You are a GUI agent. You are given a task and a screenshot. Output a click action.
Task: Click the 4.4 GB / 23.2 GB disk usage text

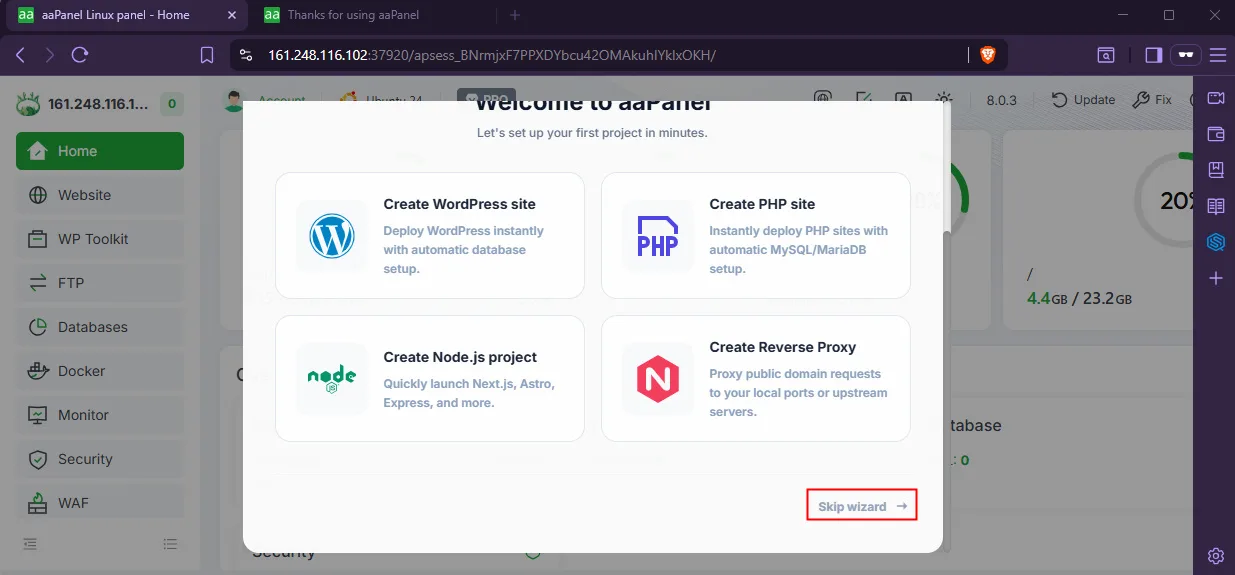click(1080, 298)
